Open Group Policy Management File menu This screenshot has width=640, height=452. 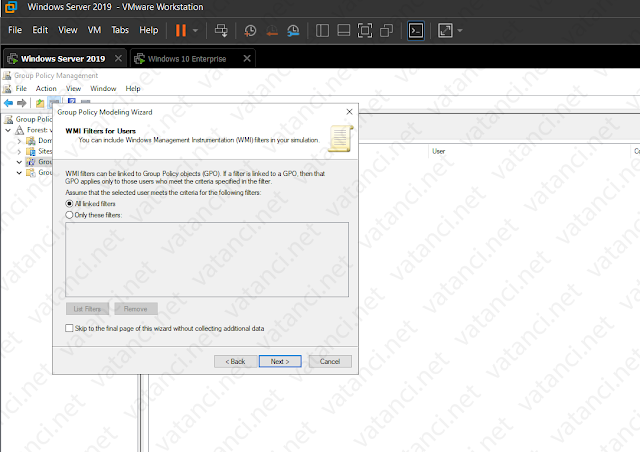pos(21,89)
